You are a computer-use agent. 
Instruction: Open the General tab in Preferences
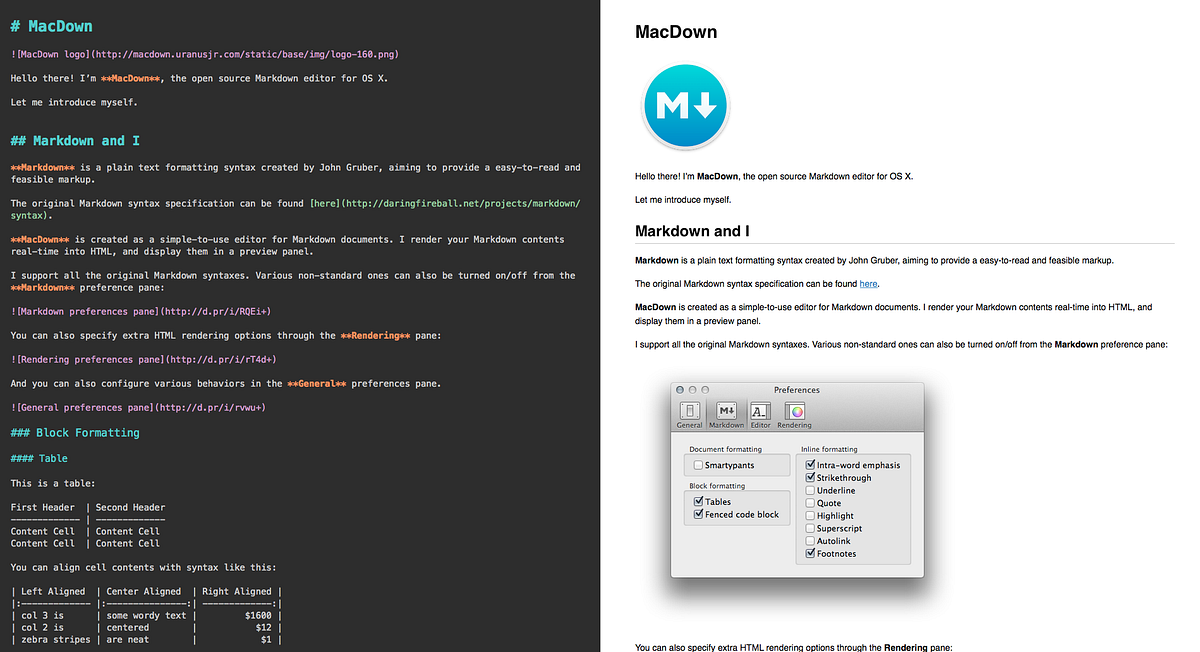point(689,414)
